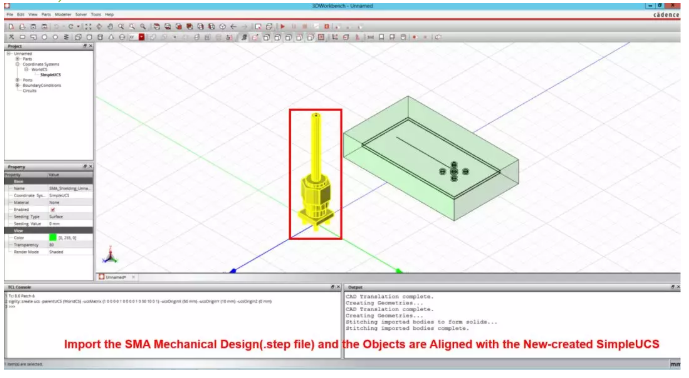Open the Solver menu
This screenshot has height=378, width=689.
pos(81,15)
